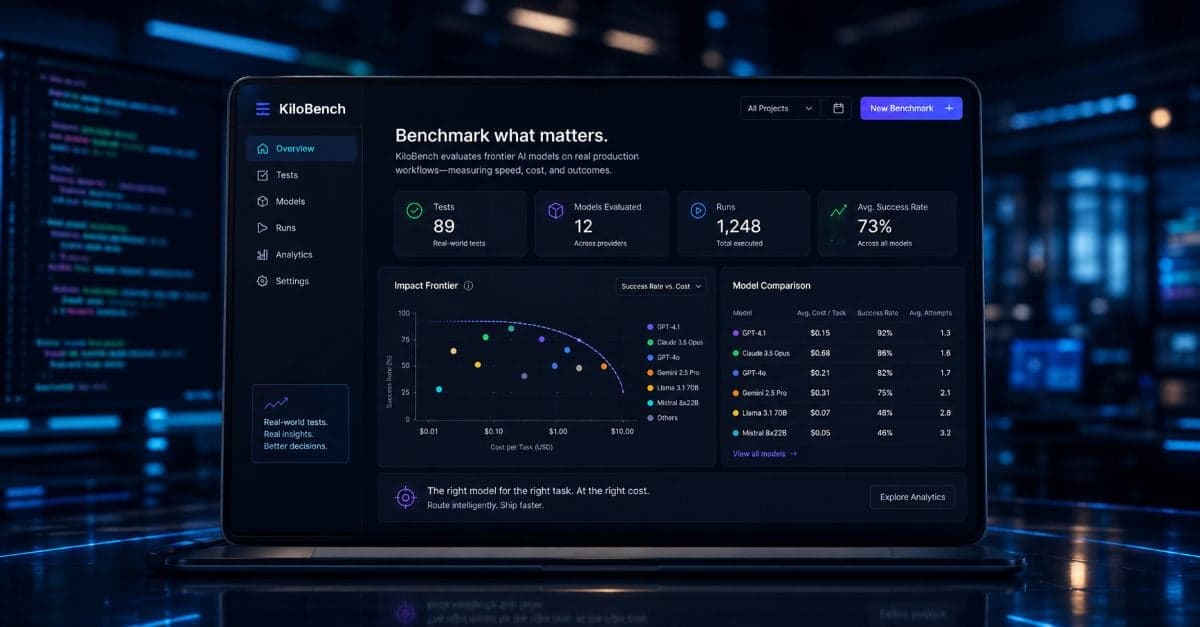Image resolution: width=1200 pixels, height=627 pixels.
Task: Open the Success Rate vs. Cost dropdown
Action: click(x=662, y=286)
